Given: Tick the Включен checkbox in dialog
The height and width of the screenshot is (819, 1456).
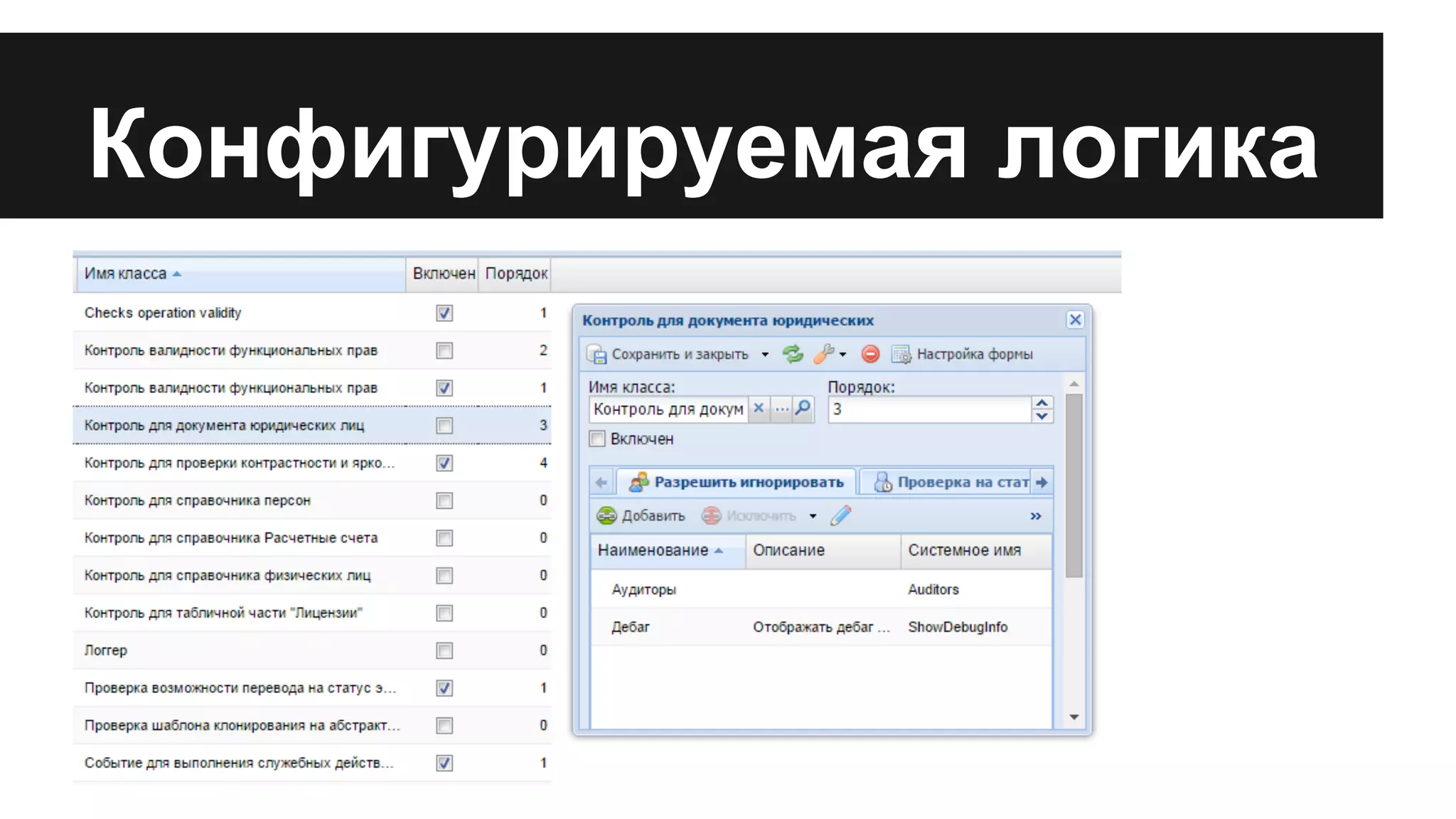Looking at the screenshot, I should point(597,439).
